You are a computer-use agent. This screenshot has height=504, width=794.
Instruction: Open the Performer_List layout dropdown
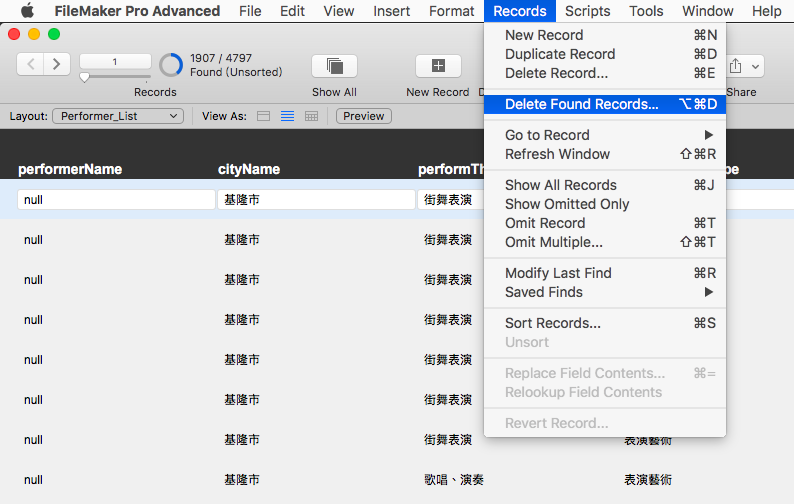(118, 116)
